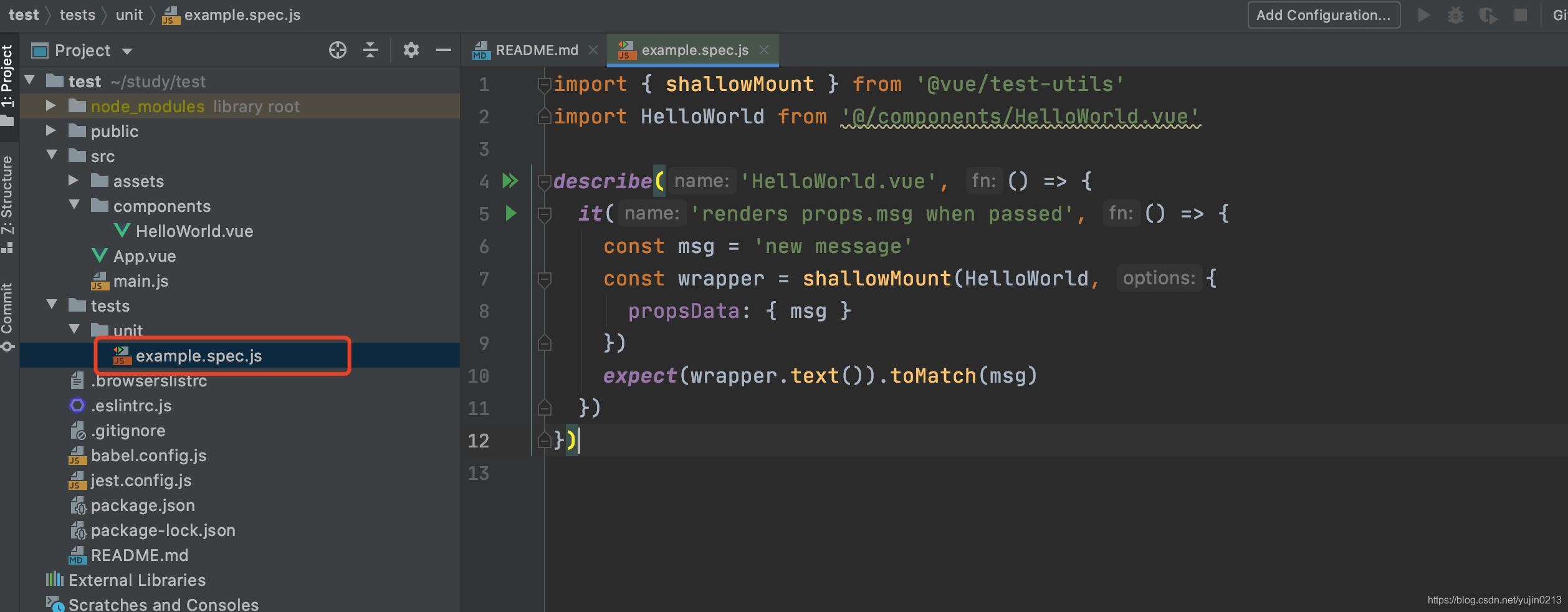Open the HelloWorld.vue import path link
1568x612 pixels.
1020,117
